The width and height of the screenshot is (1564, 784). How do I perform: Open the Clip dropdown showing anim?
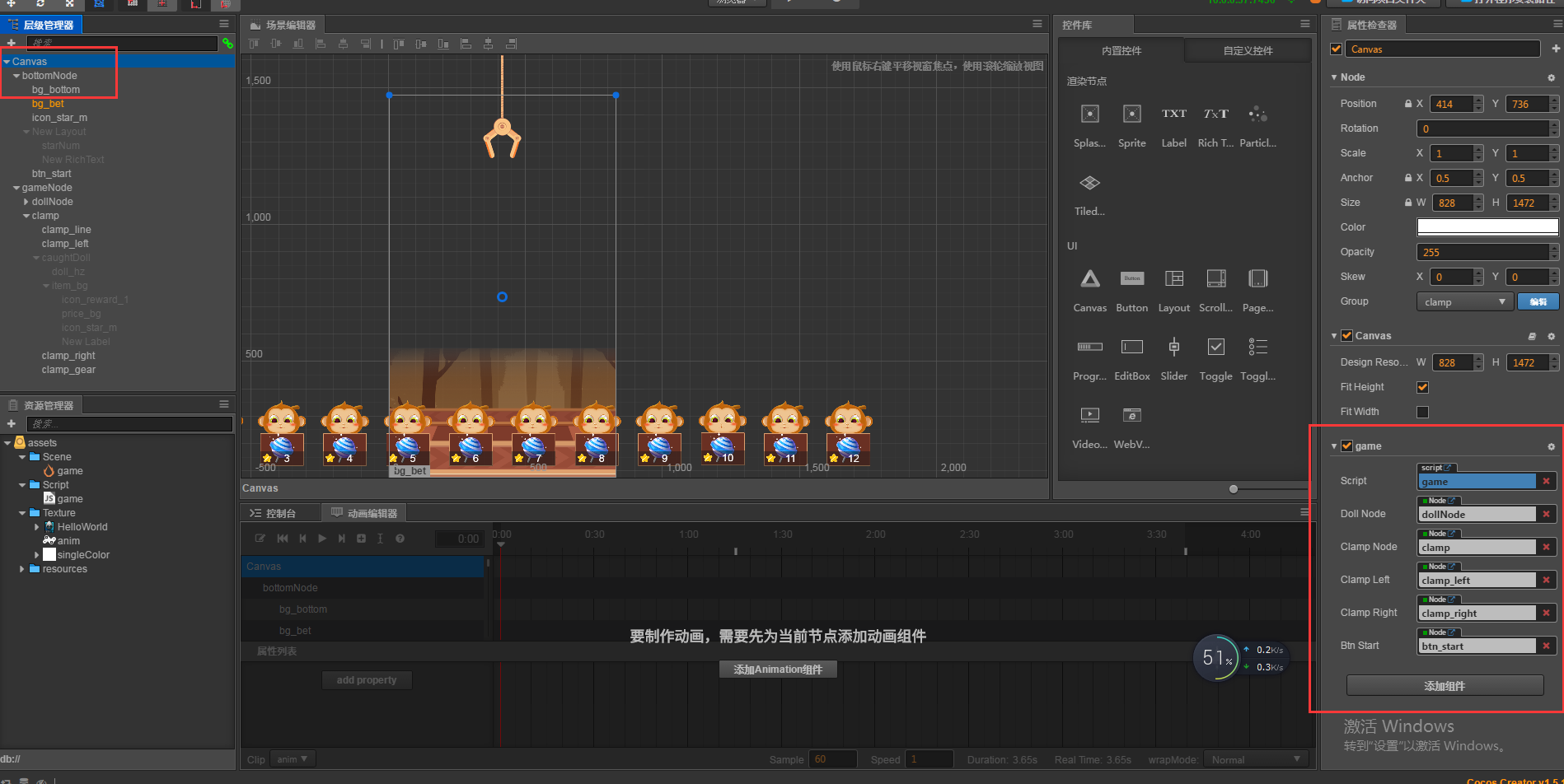(x=292, y=759)
